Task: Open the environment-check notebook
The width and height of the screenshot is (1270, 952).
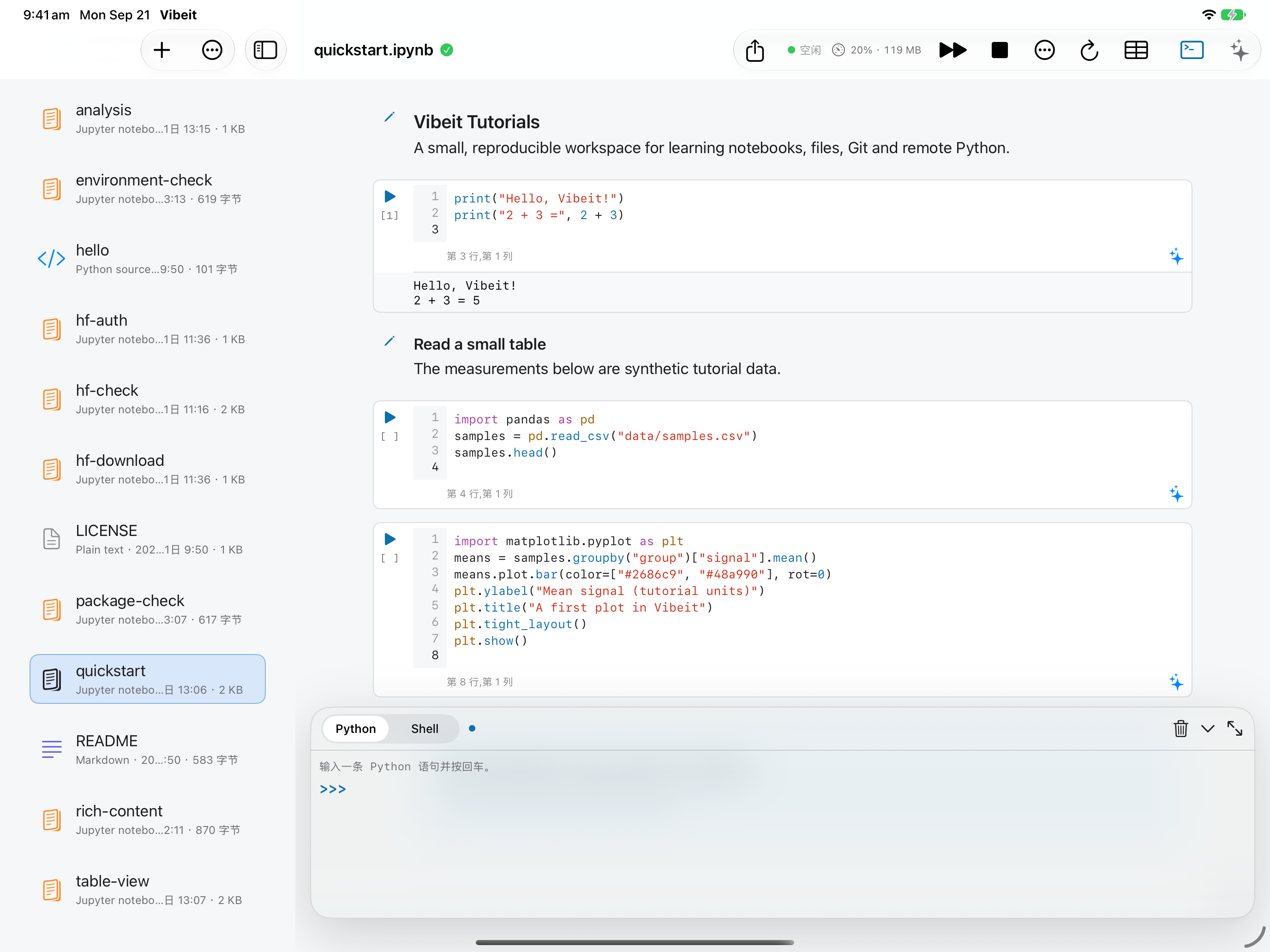Action: click(x=148, y=188)
